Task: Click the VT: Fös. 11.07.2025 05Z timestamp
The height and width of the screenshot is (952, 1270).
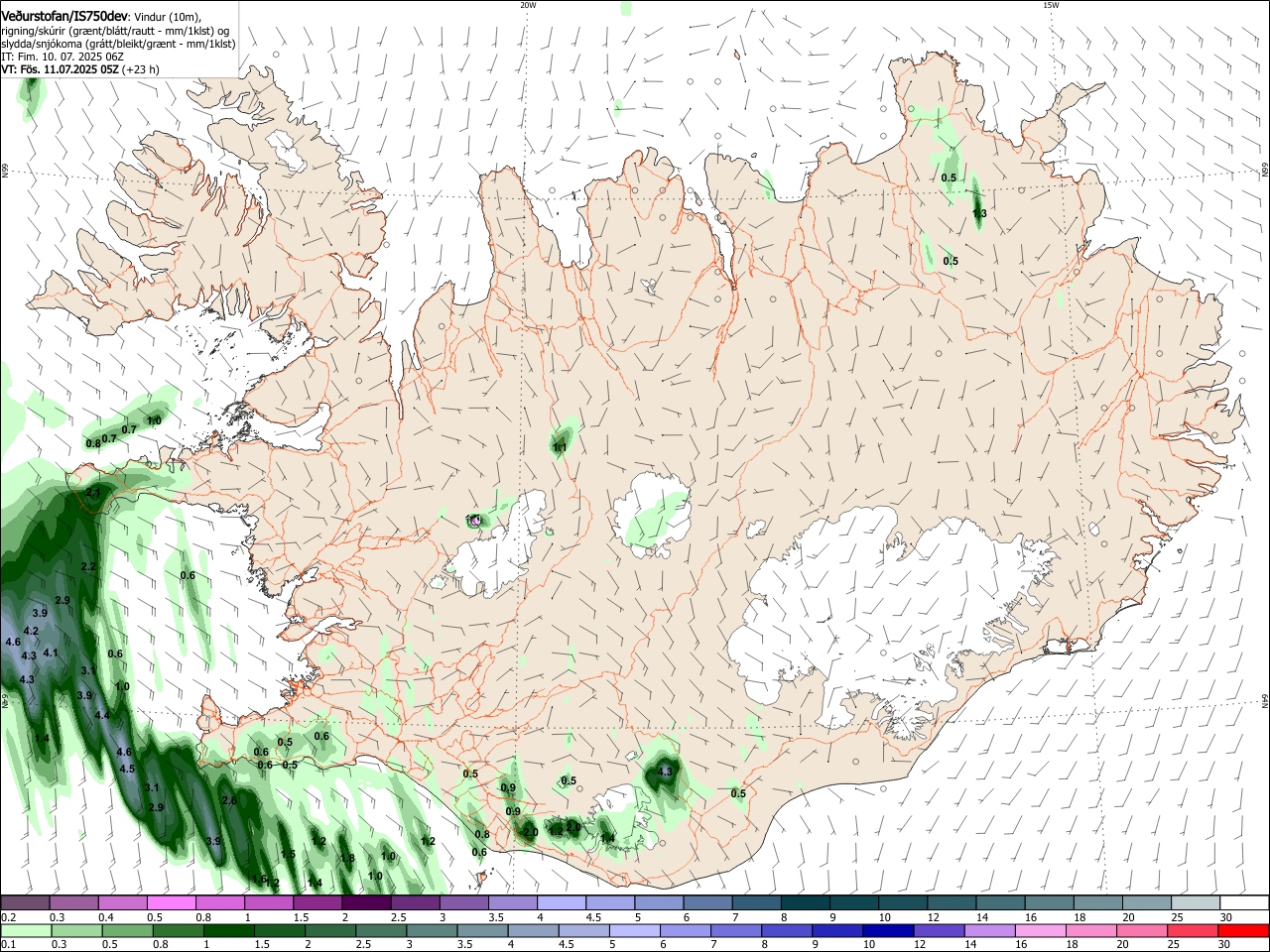Action: [x=60, y=69]
